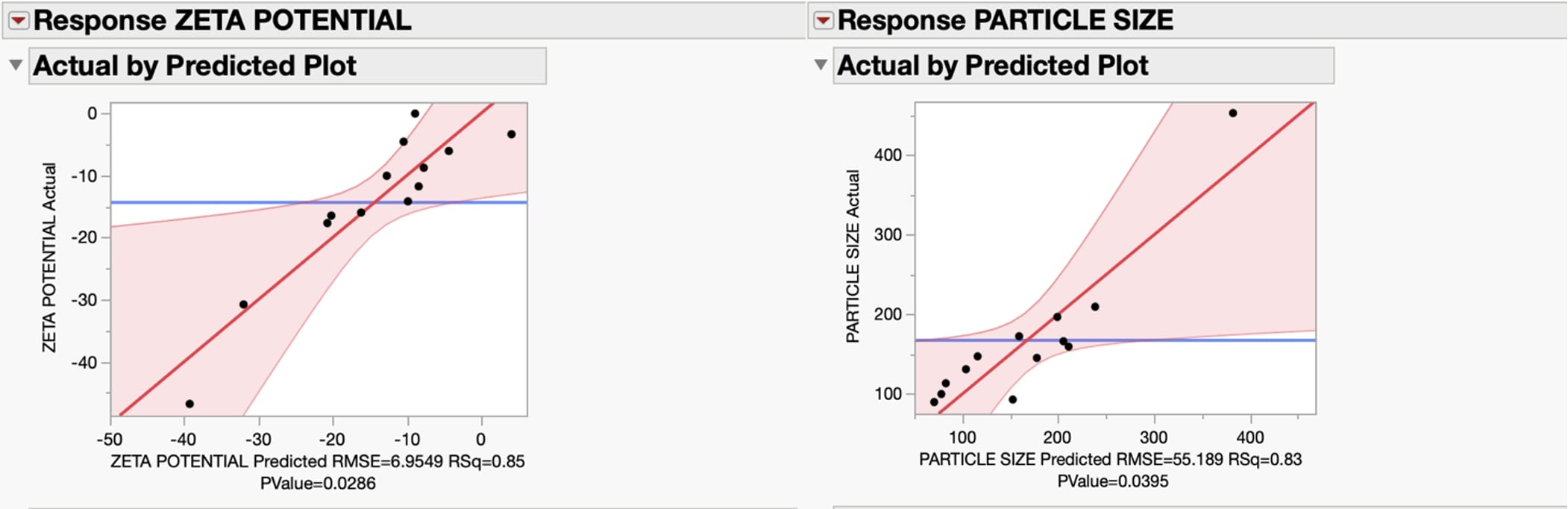Collapse the zeta potential Actual by Predicted Plot

pyautogui.click(x=16, y=66)
